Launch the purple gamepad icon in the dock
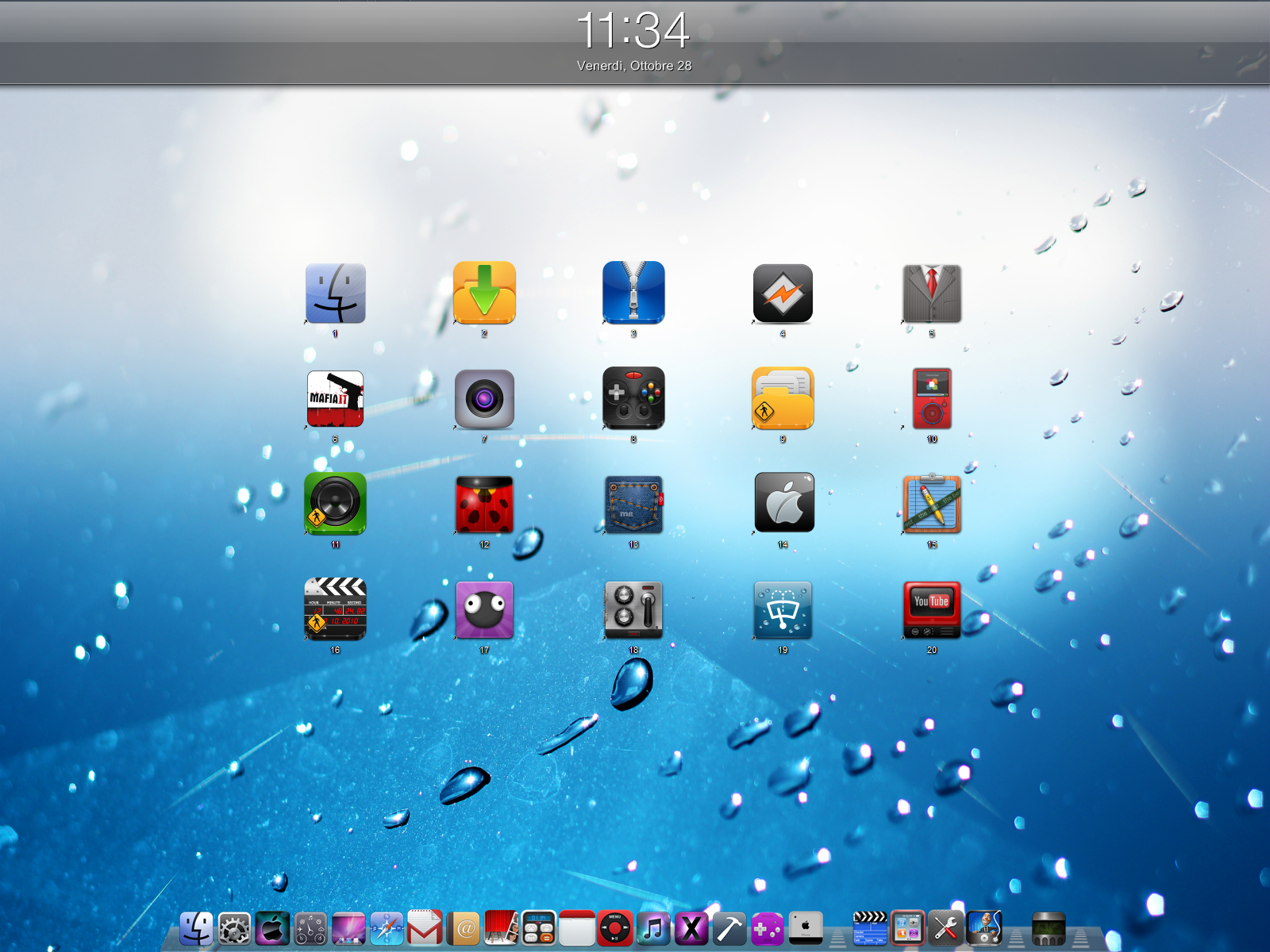 (x=768, y=928)
